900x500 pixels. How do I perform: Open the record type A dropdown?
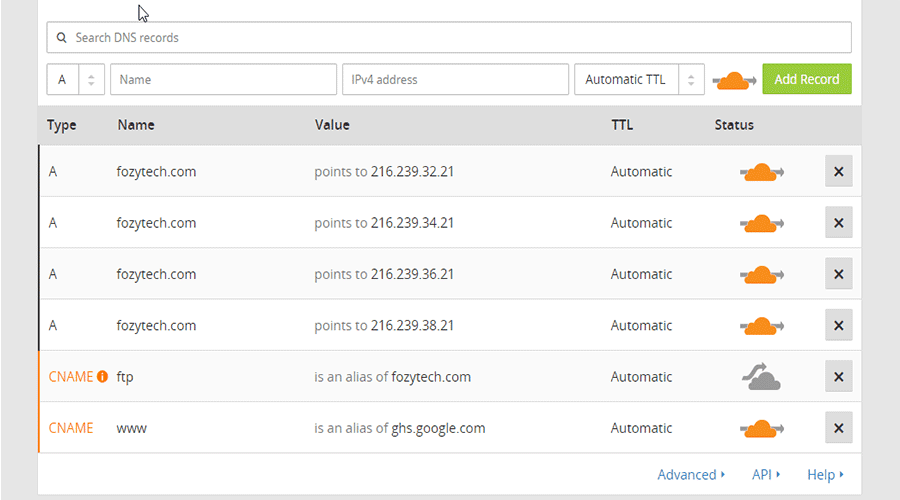75,80
